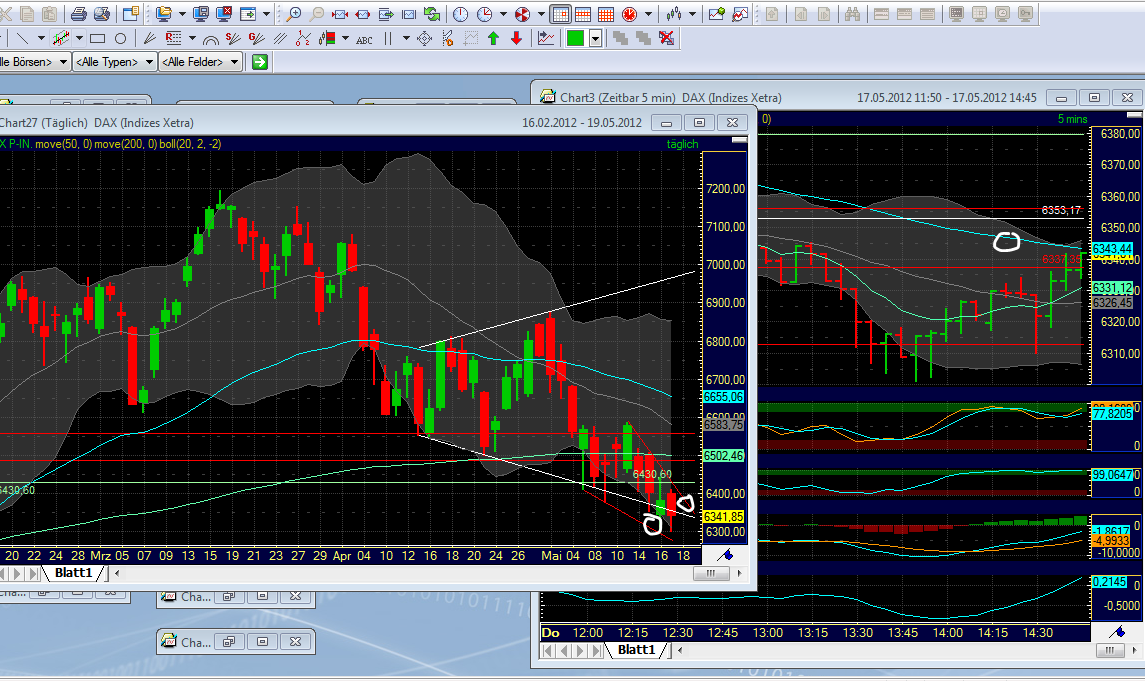1145x681 pixels.
Task: Click the 77,8205 indicator value label
Action: tap(1112, 414)
